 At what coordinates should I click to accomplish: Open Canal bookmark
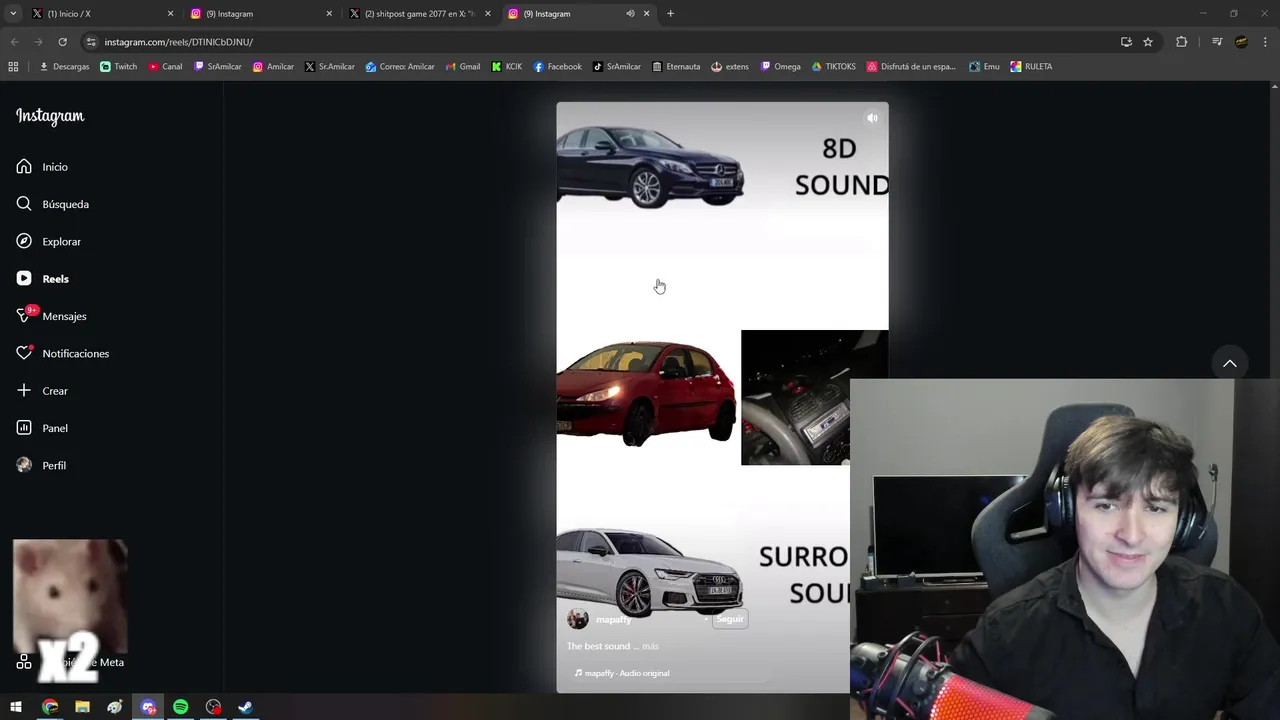pos(165,67)
